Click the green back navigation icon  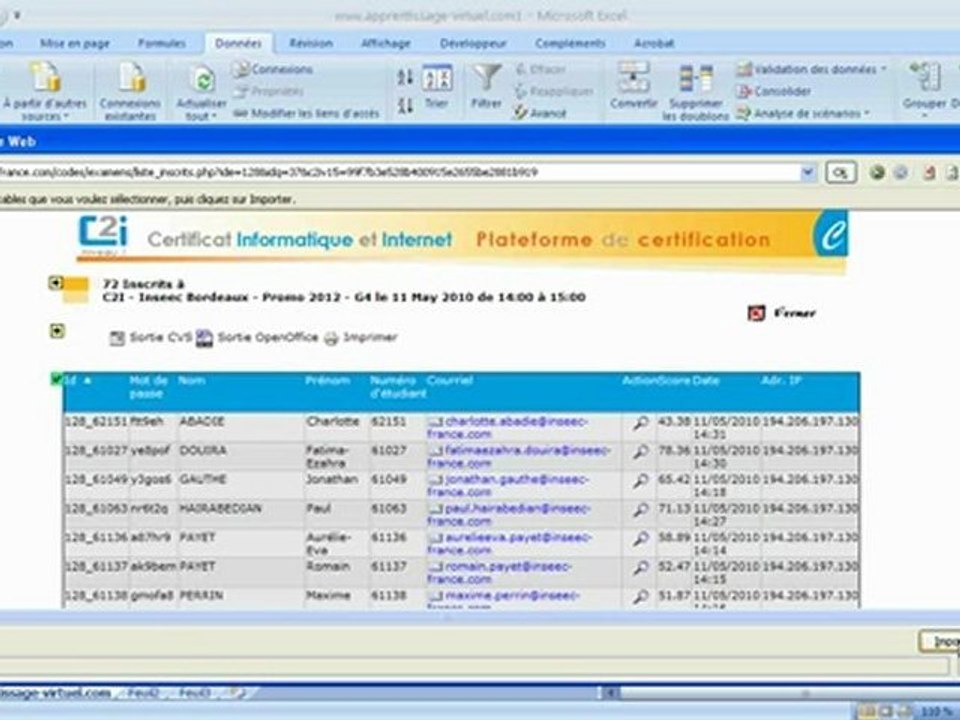(x=877, y=173)
